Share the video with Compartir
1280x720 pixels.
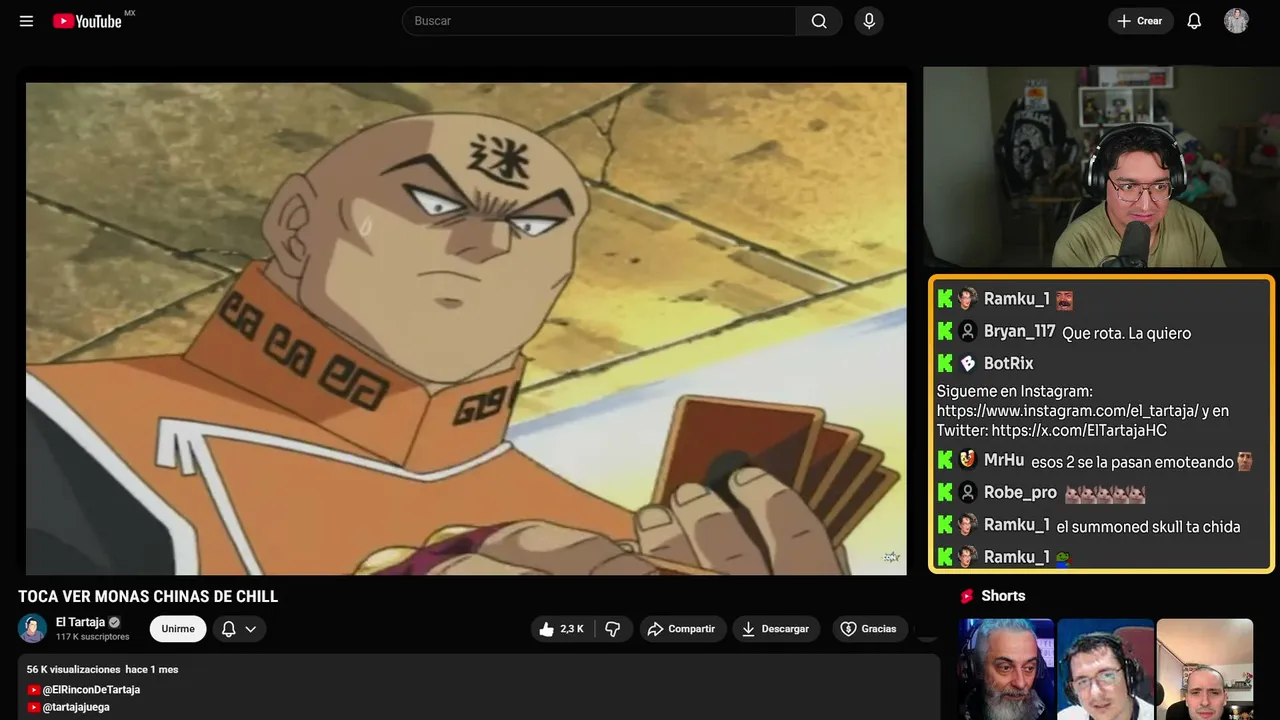(683, 629)
